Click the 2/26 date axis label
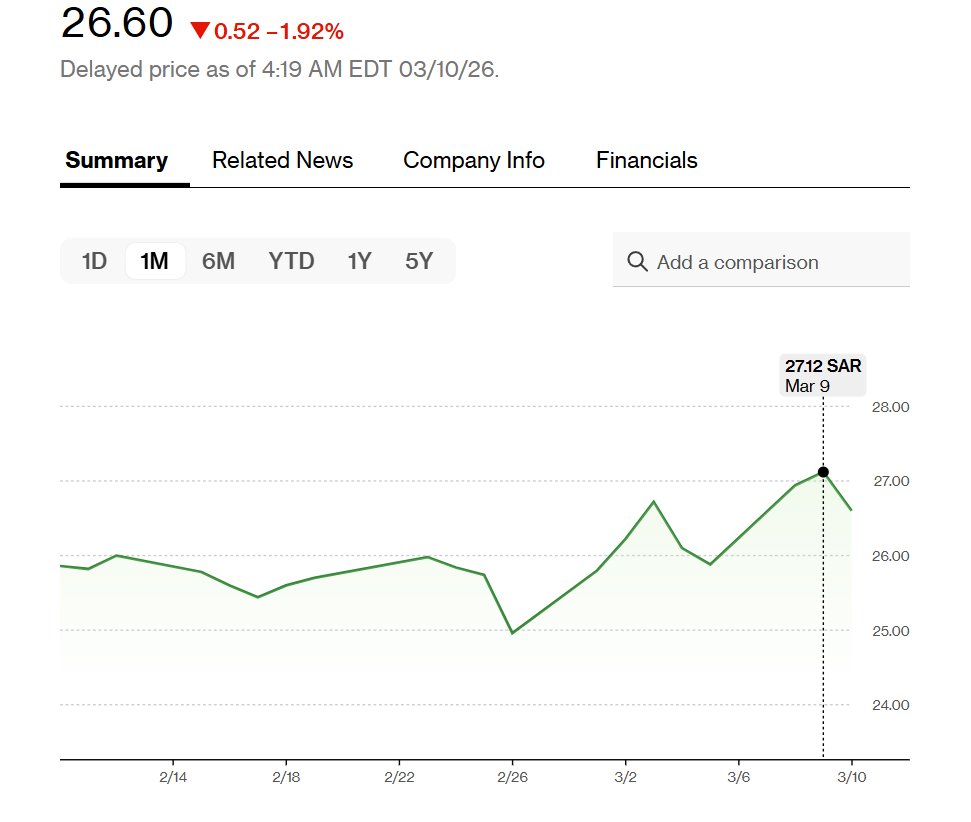This screenshot has width=971, height=822. 512,777
